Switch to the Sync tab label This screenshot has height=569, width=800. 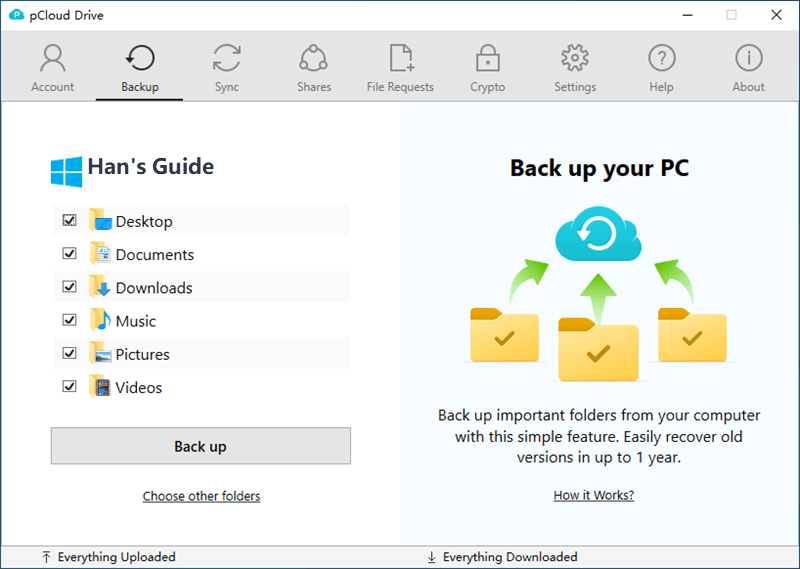click(x=227, y=87)
